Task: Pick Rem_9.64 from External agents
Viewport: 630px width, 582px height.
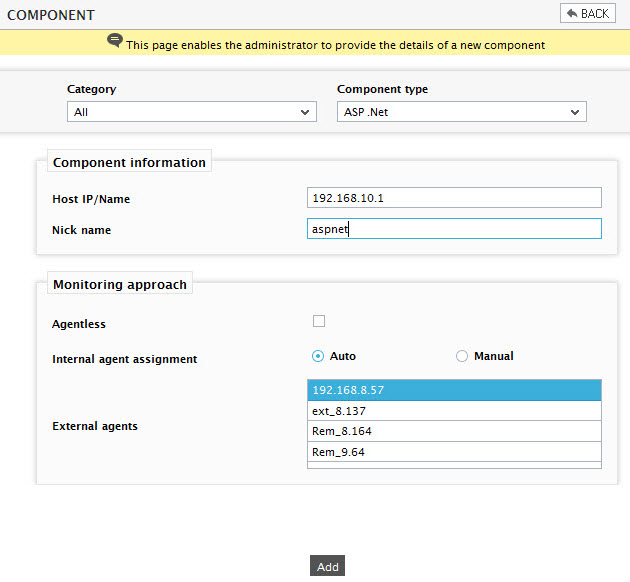Action: 454,452
